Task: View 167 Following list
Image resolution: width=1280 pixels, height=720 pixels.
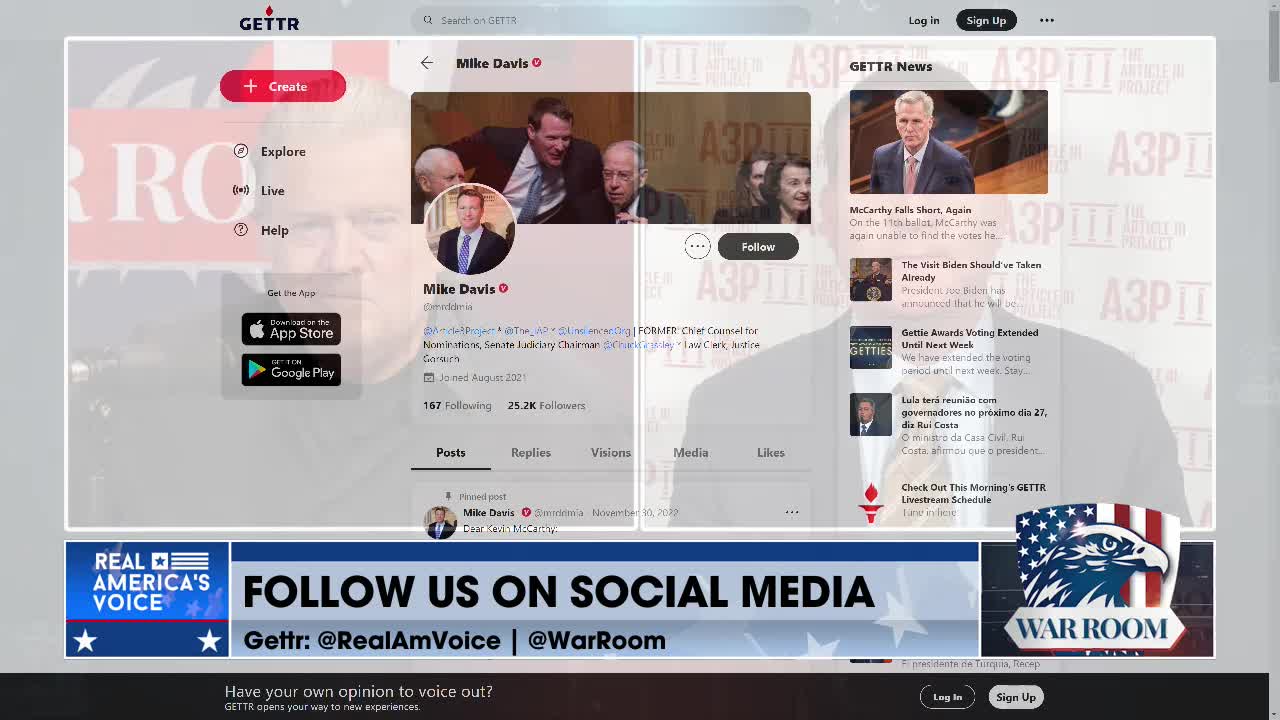Action: tap(457, 405)
